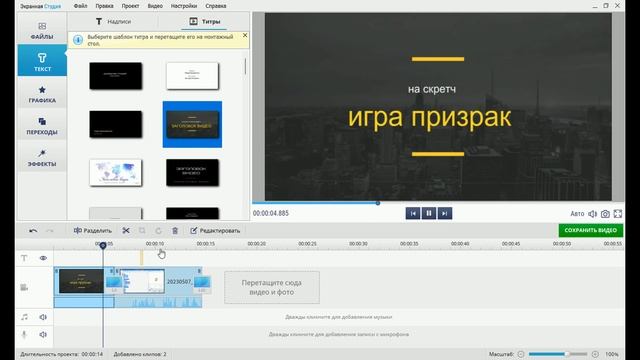This screenshot has width=640, height=360.
Task: Click the Сохранить видео button
Action: tap(591, 230)
